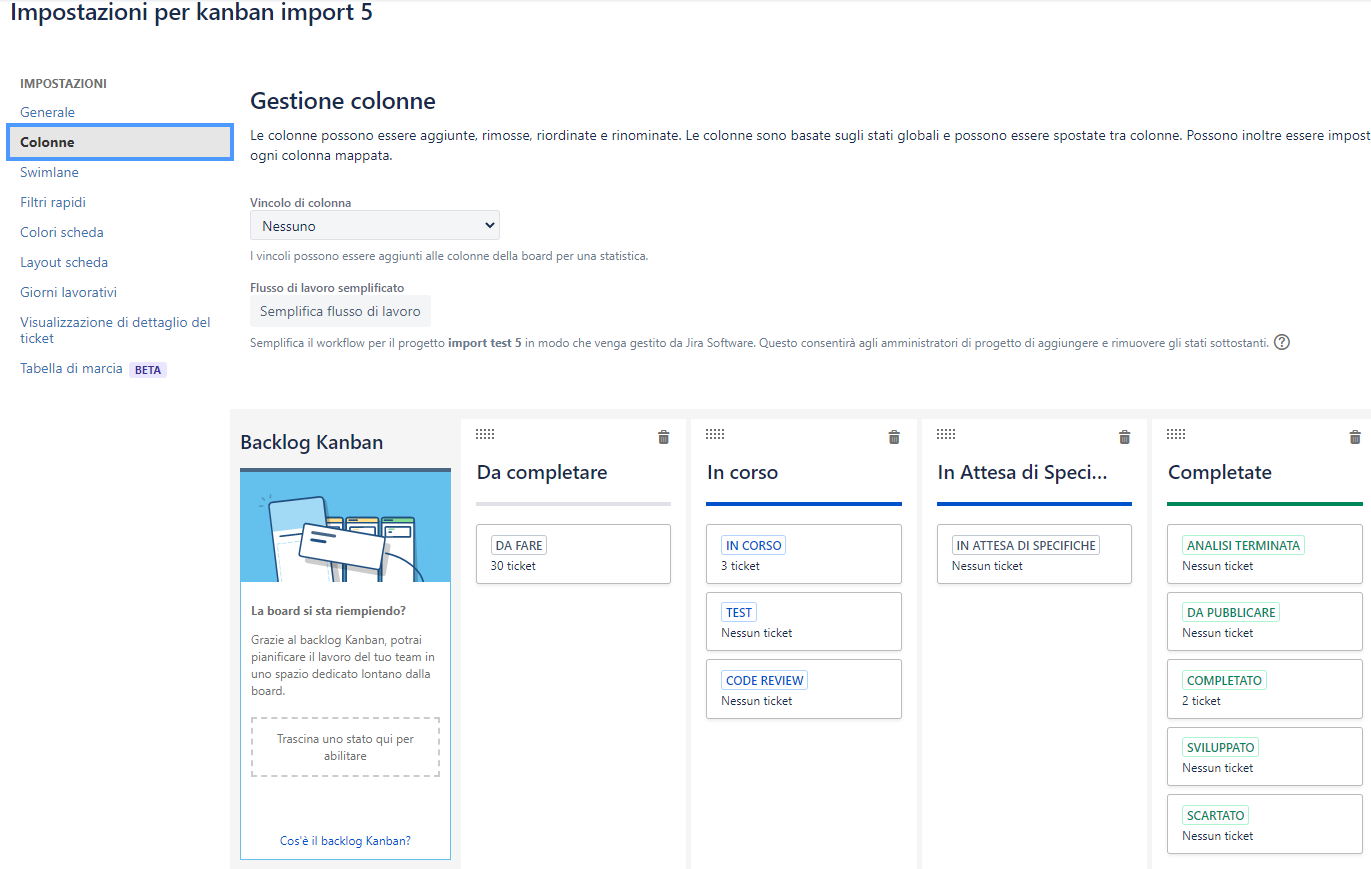Delete the Da completare column via trash icon
This screenshot has width=1371, height=869.
(x=664, y=437)
